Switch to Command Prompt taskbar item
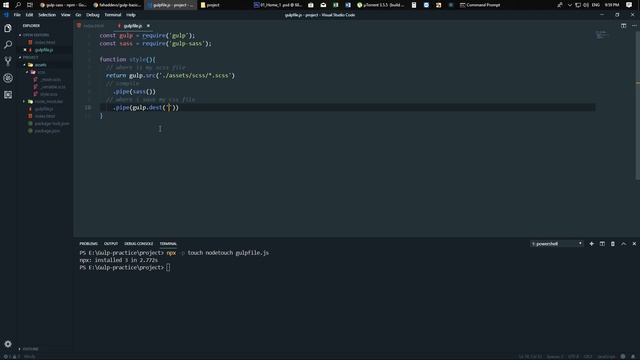This screenshot has height=360, width=640. (x=480, y=5)
